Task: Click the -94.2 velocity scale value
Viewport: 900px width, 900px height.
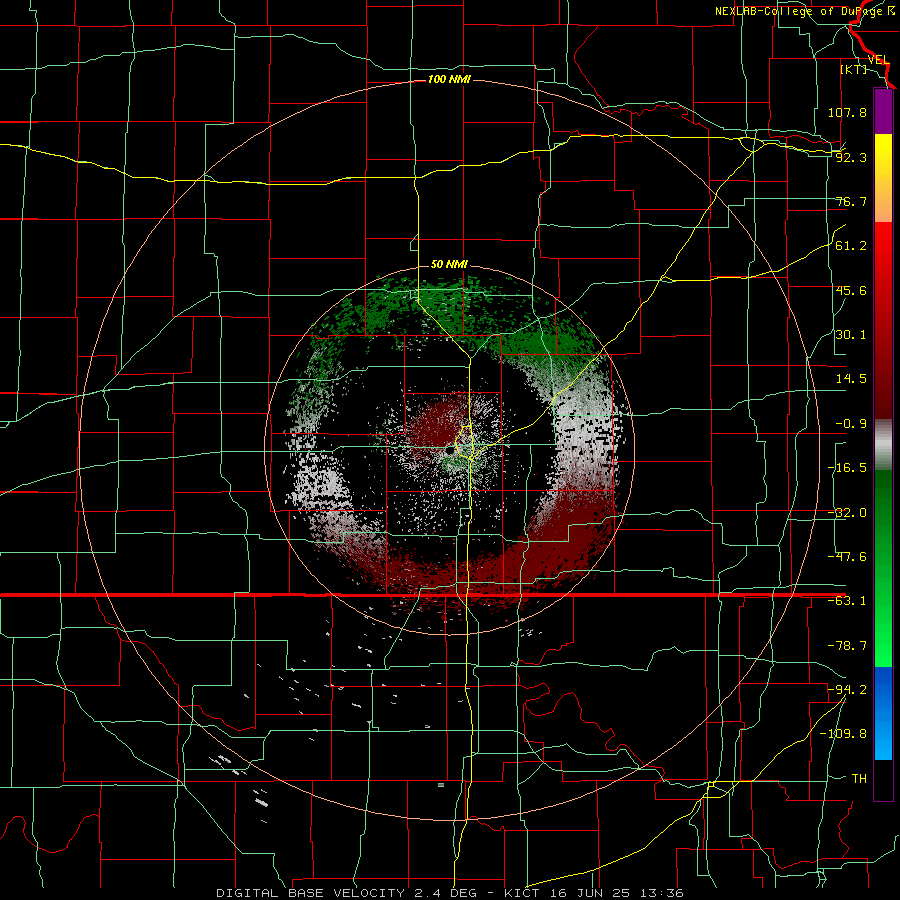Action: [x=847, y=689]
